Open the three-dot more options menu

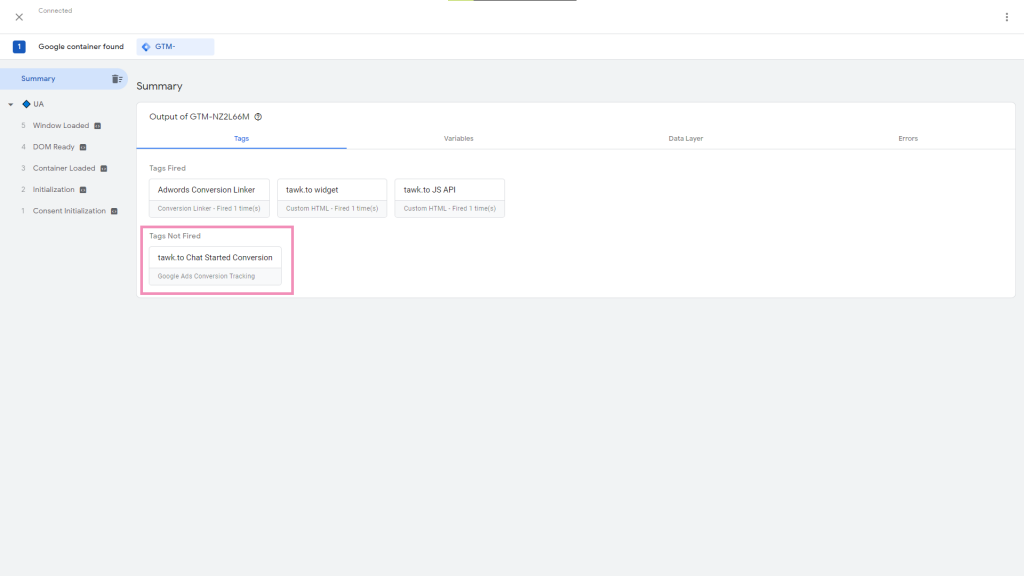[1006, 17]
